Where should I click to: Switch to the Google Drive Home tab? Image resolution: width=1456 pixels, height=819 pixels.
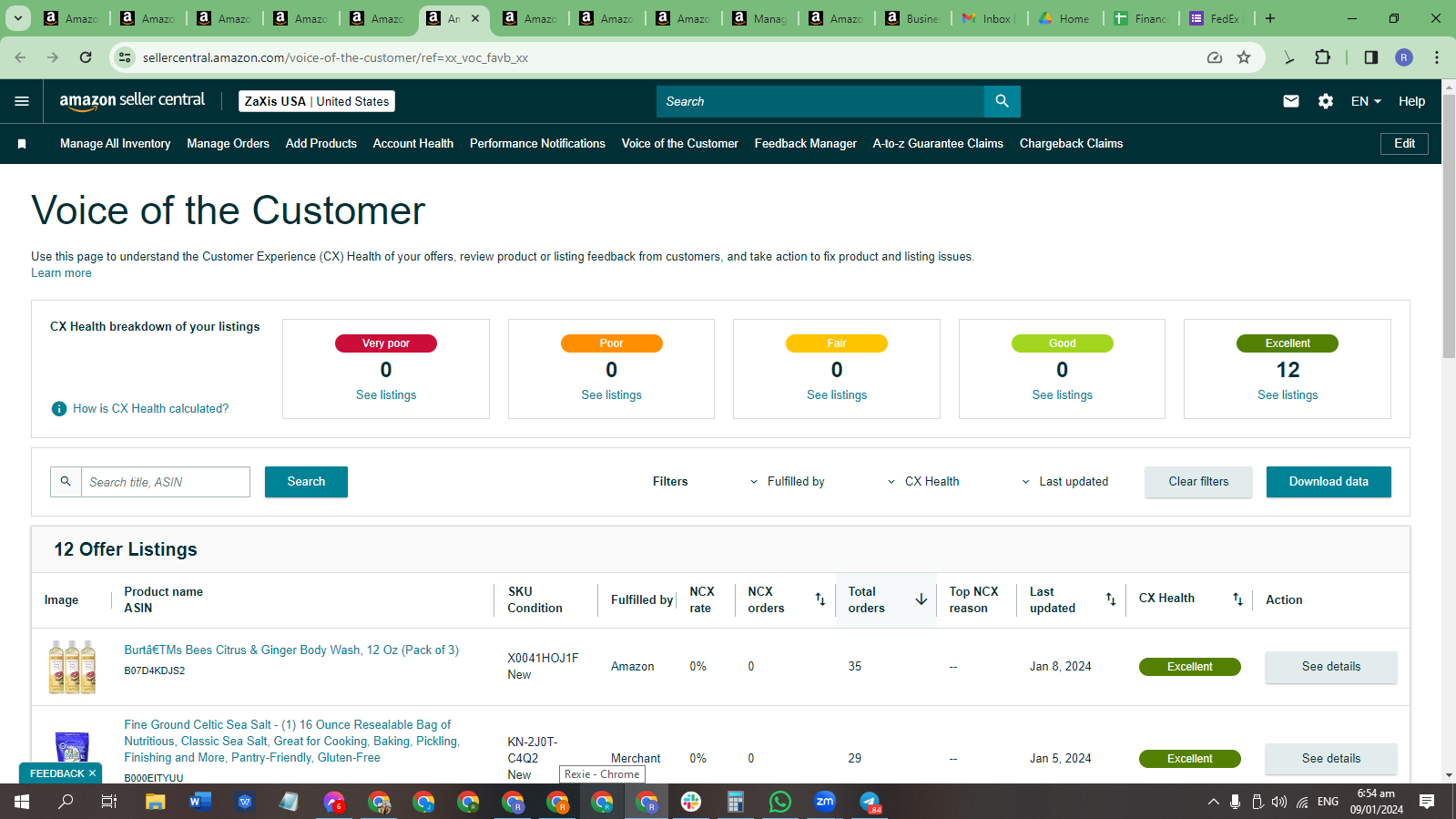click(1067, 18)
